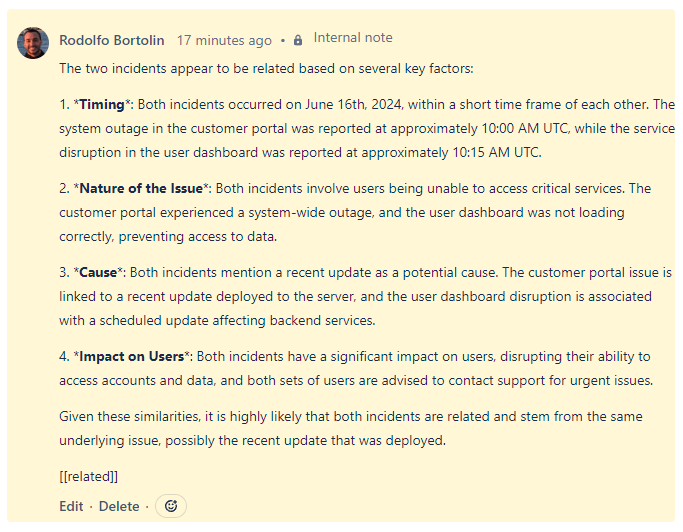Click the lock icon beside Internal note

[298, 41]
